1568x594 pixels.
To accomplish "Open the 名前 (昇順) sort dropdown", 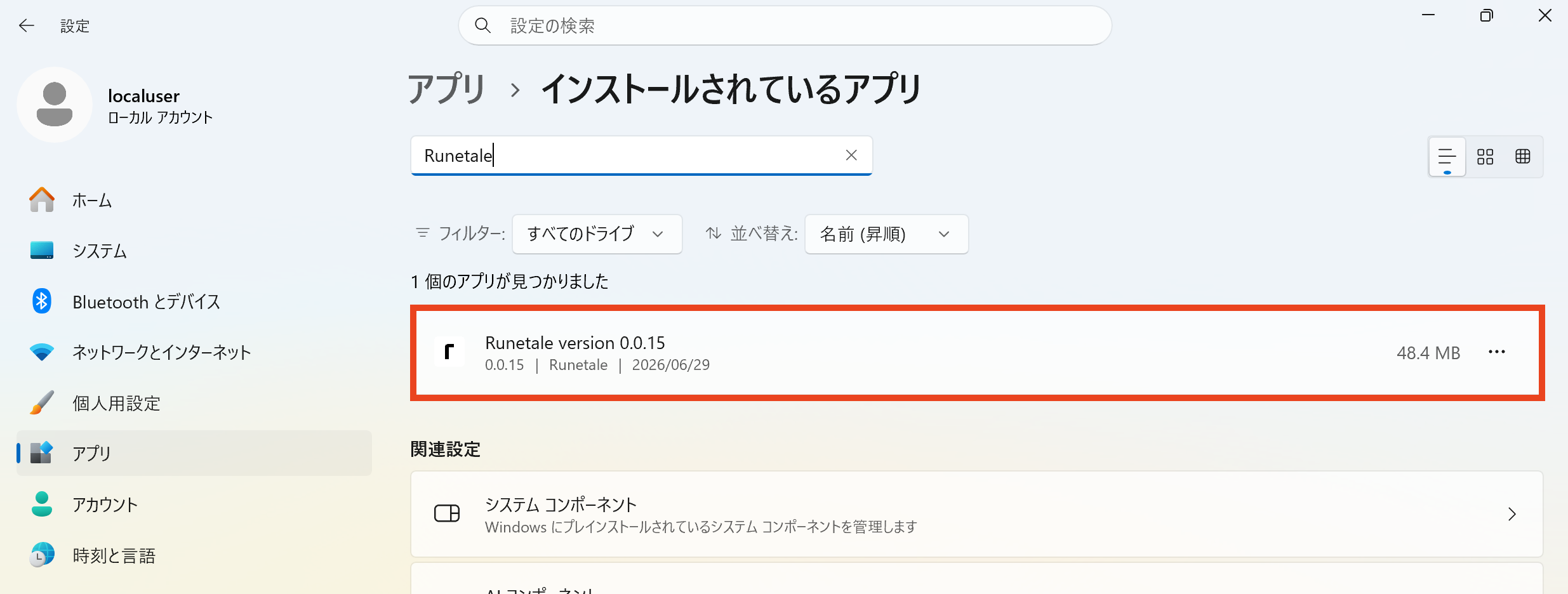I will [886, 234].
